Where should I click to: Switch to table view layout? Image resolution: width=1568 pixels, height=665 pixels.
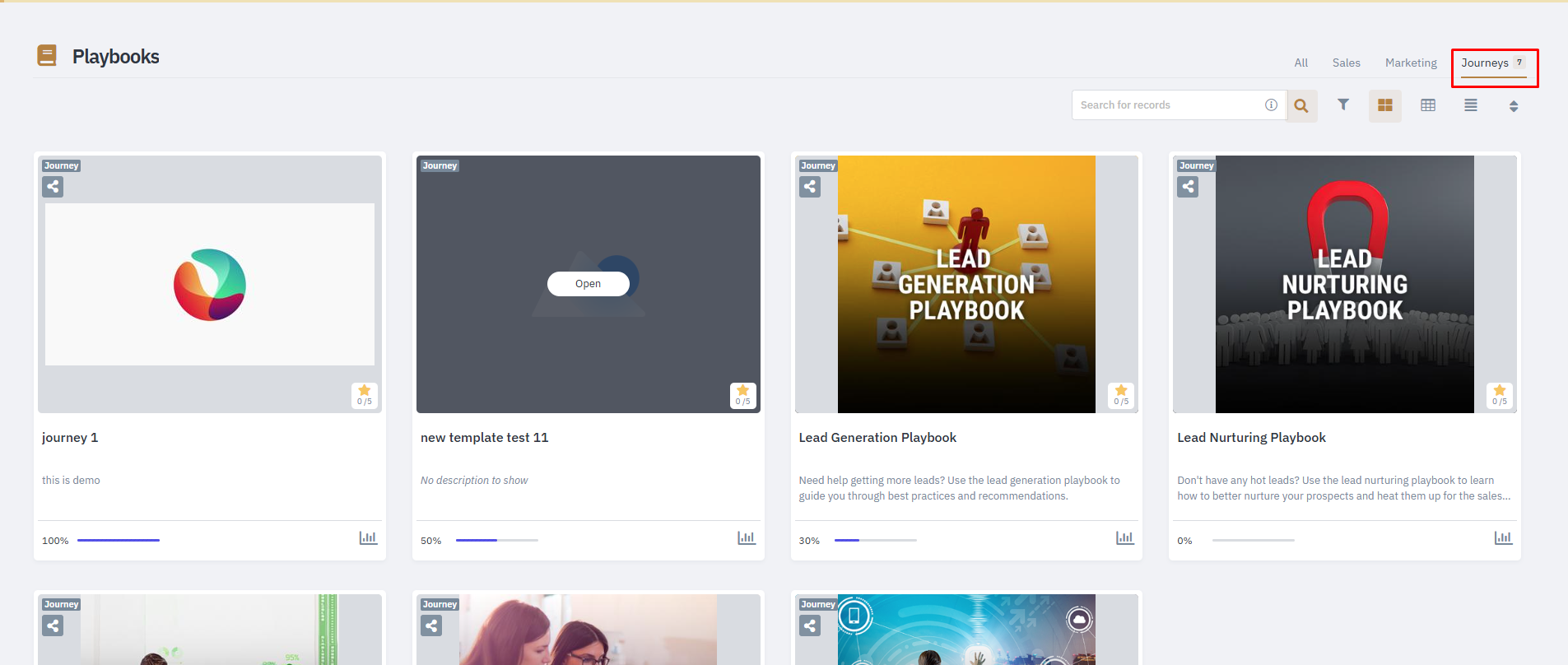(1428, 105)
